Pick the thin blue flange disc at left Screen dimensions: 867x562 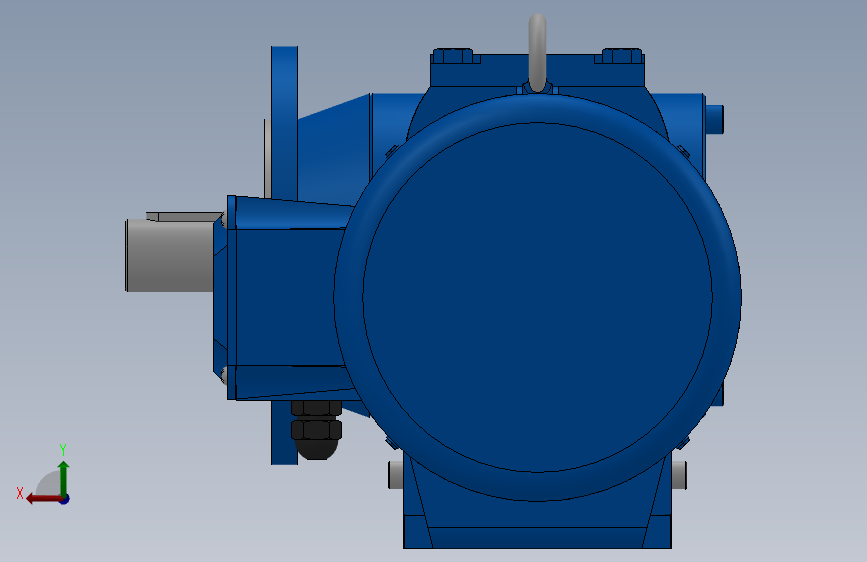tap(284, 122)
